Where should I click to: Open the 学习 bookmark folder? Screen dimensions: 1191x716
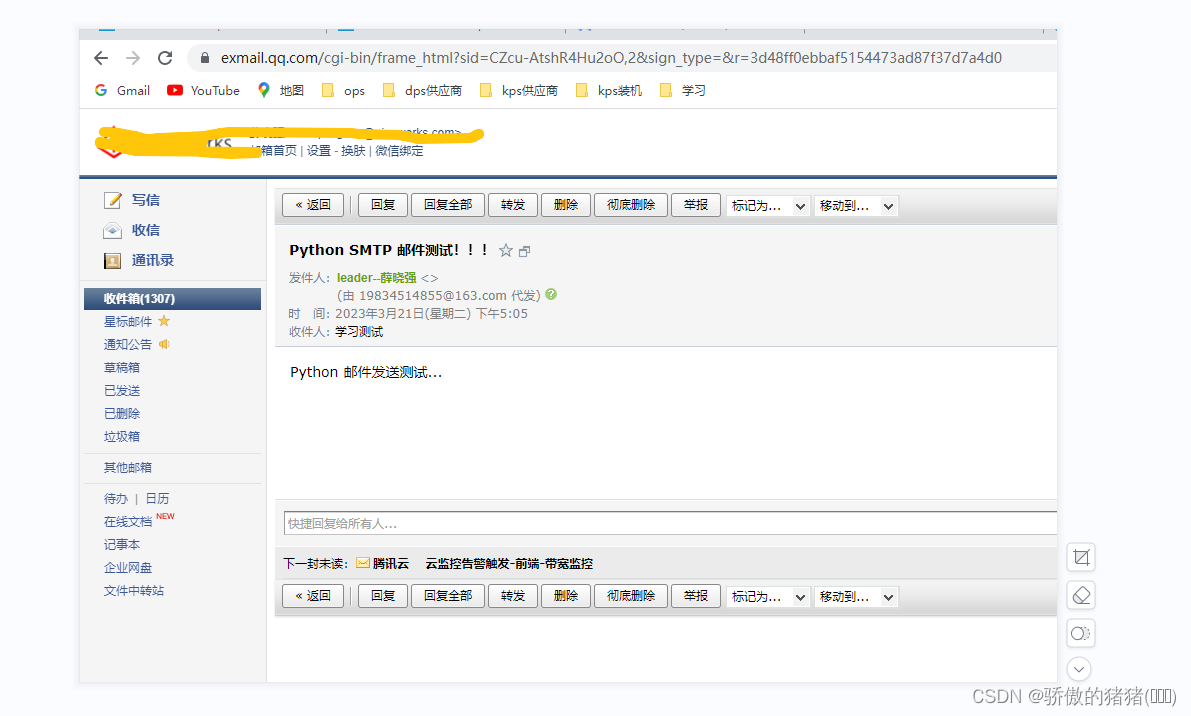point(683,90)
